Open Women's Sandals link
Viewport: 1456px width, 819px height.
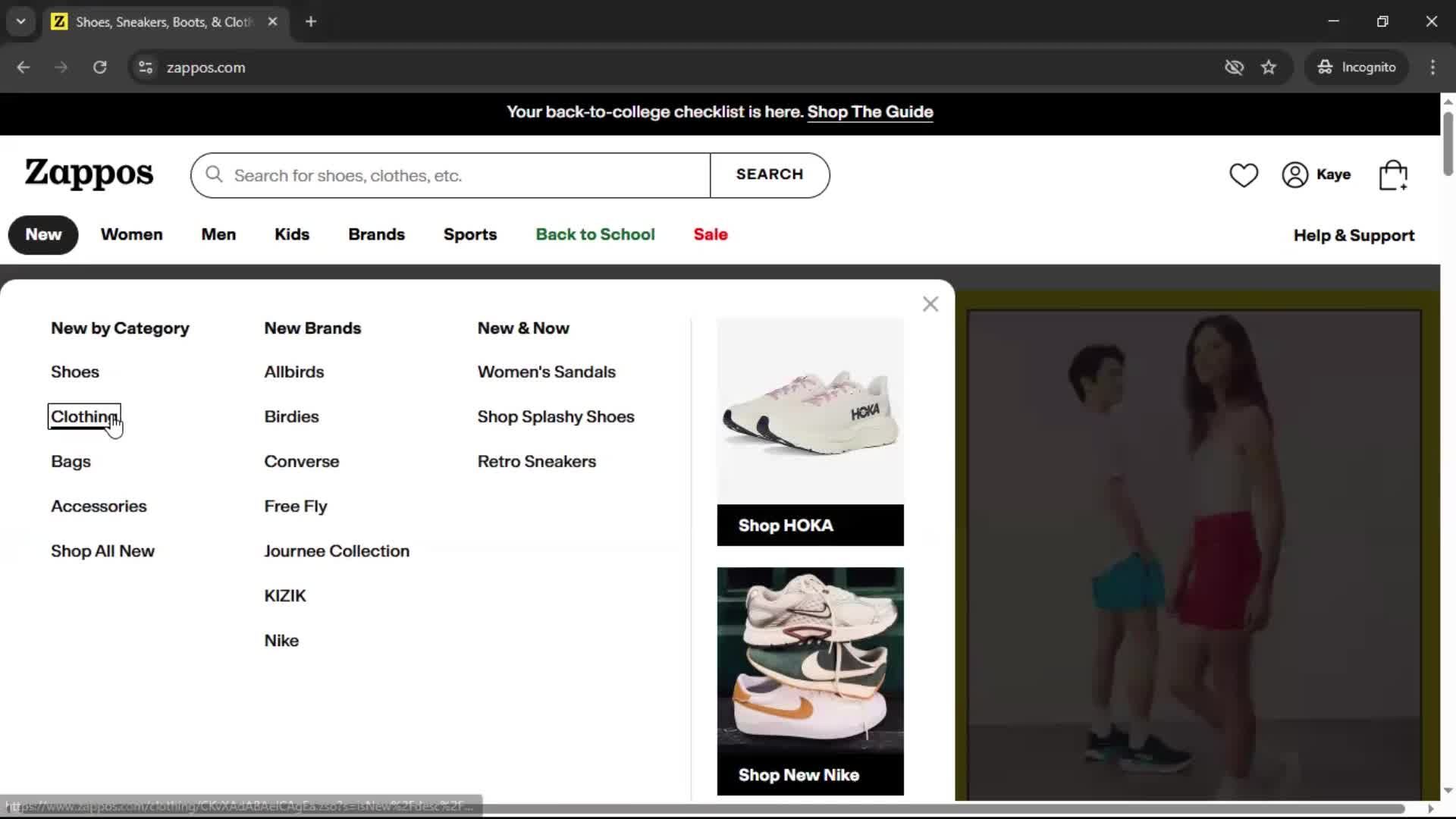547,372
